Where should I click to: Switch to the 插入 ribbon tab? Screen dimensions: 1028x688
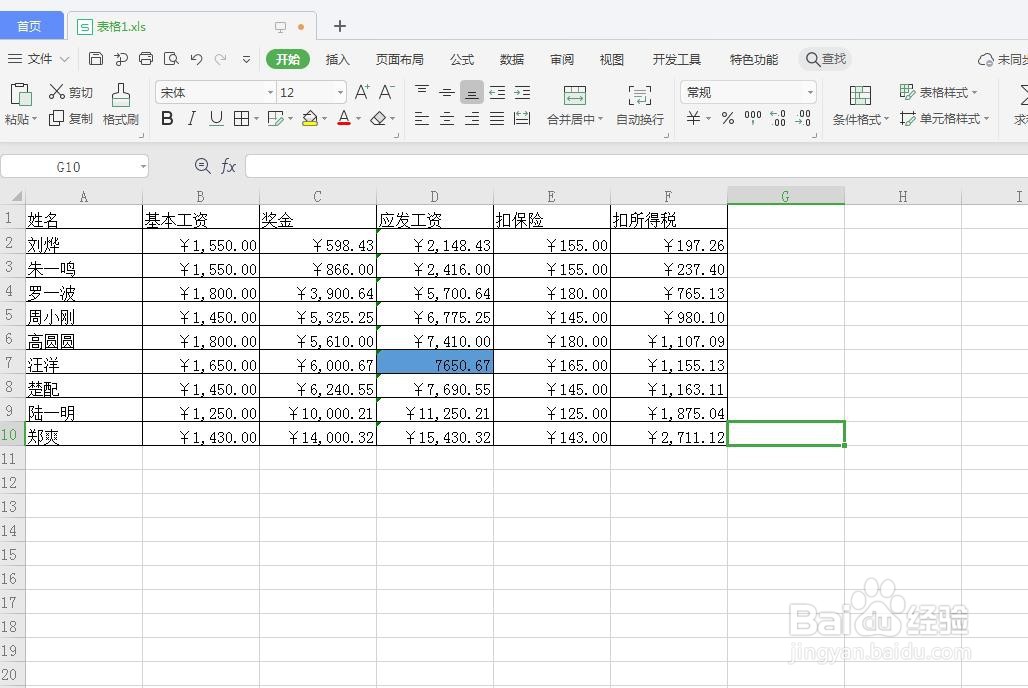coord(337,59)
